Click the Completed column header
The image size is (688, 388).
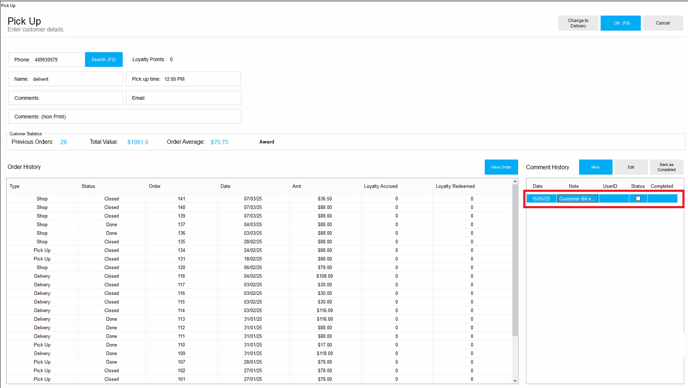[x=662, y=187]
